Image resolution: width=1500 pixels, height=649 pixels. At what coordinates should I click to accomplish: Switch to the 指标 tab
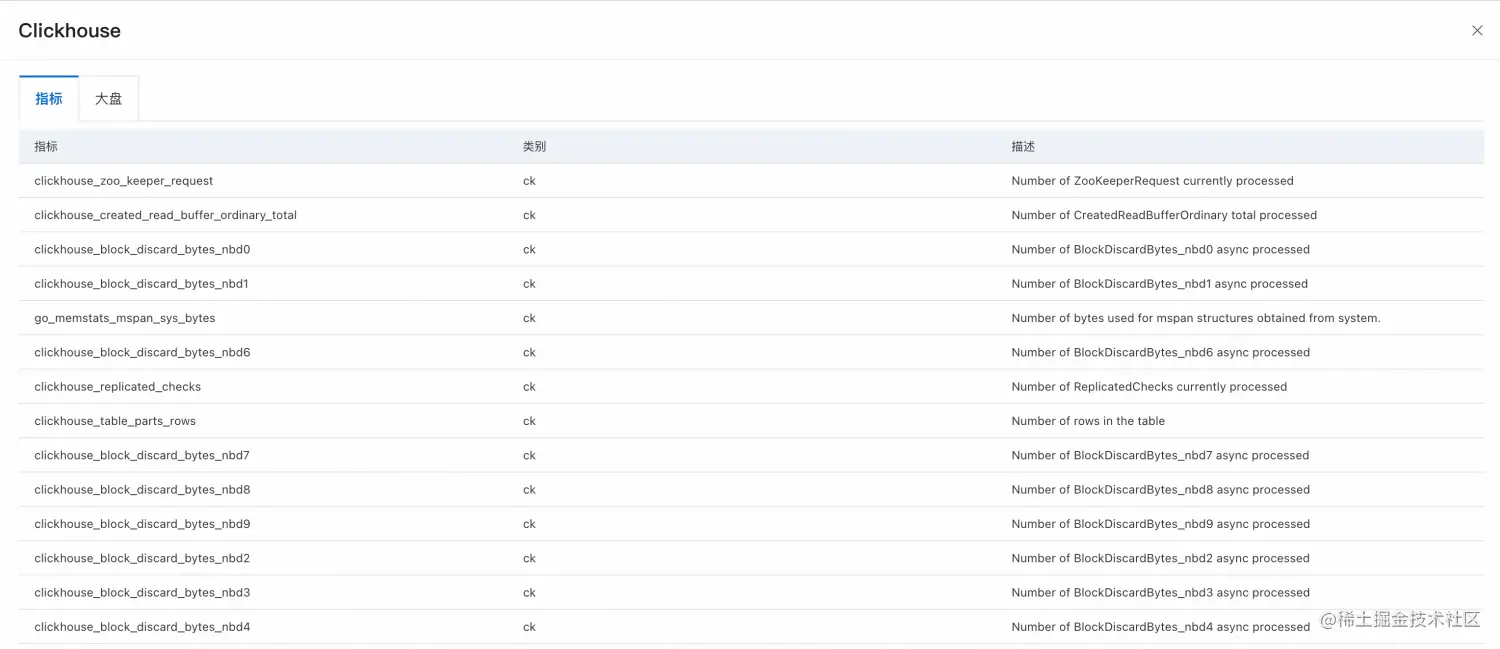(49, 98)
